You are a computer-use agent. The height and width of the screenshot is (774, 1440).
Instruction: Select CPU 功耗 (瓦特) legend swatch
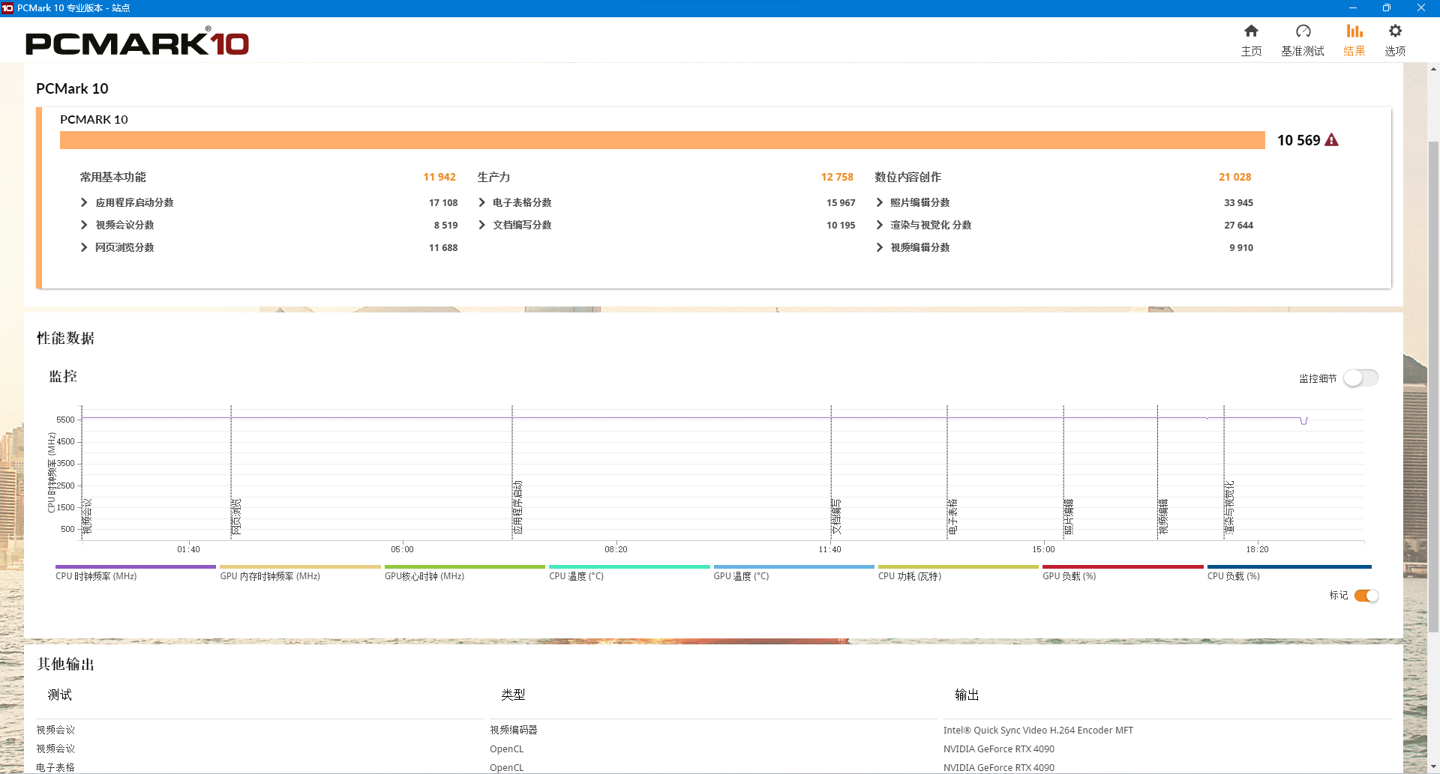(x=958, y=567)
